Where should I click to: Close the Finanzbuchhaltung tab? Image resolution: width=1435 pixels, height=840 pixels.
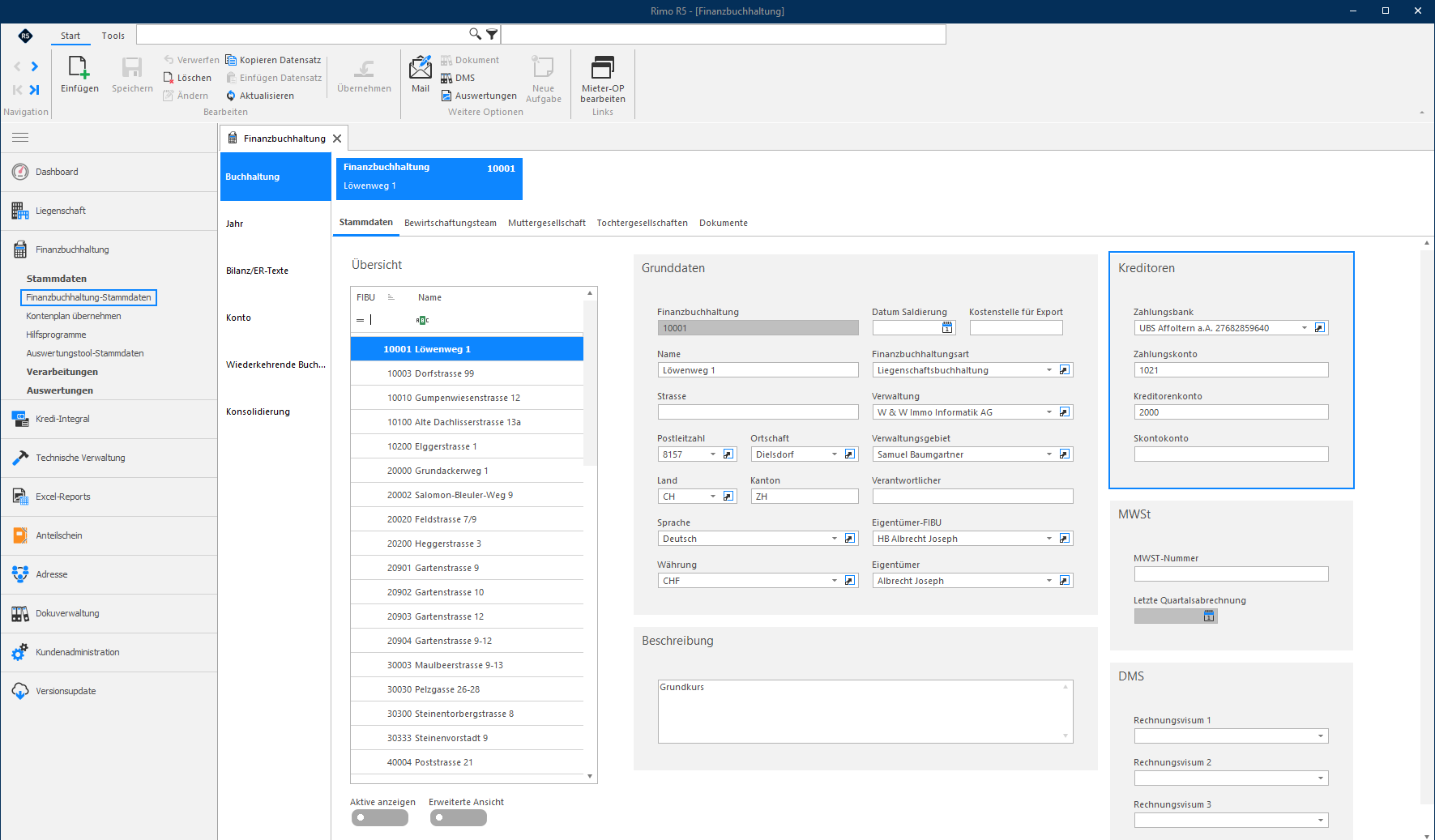(x=337, y=139)
